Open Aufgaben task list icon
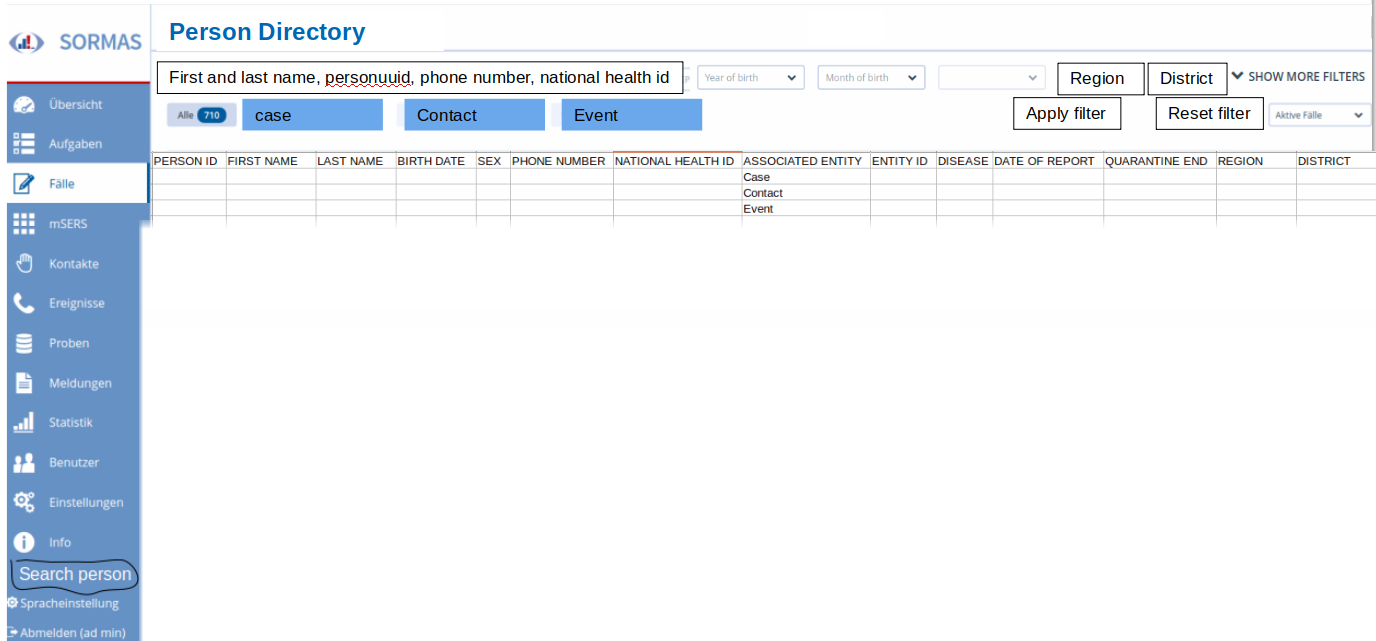 [25, 144]
